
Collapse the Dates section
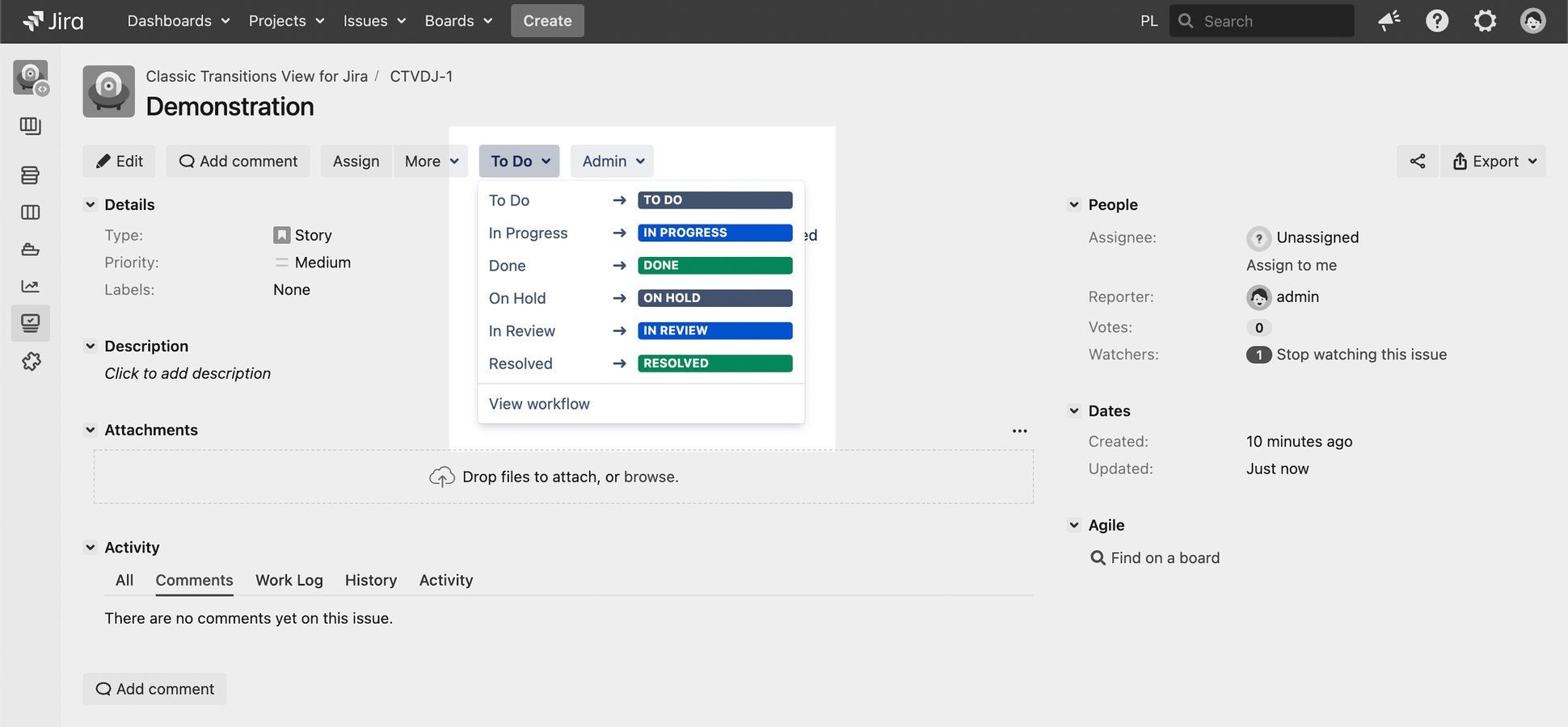coord(1074,411)
